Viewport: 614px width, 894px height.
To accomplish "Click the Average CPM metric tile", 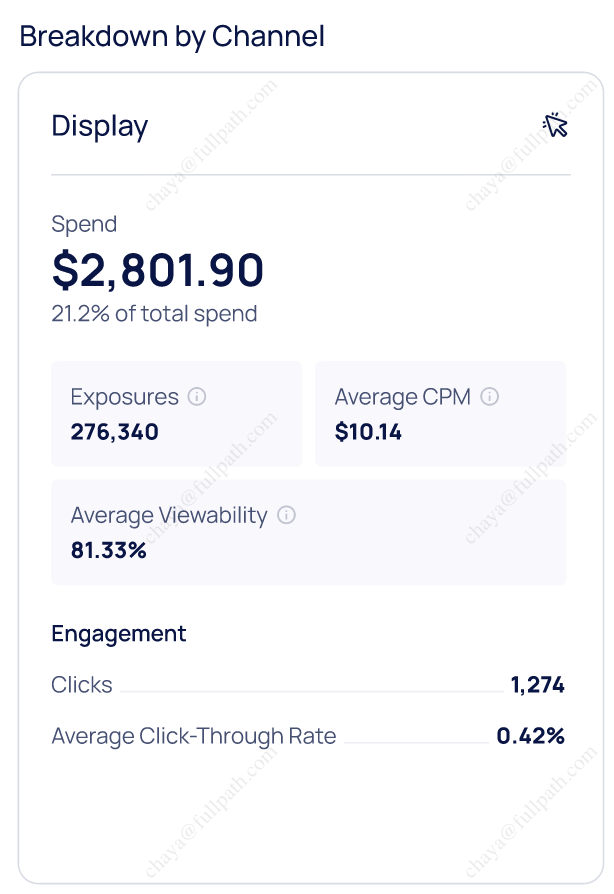I will click(440, 414).
